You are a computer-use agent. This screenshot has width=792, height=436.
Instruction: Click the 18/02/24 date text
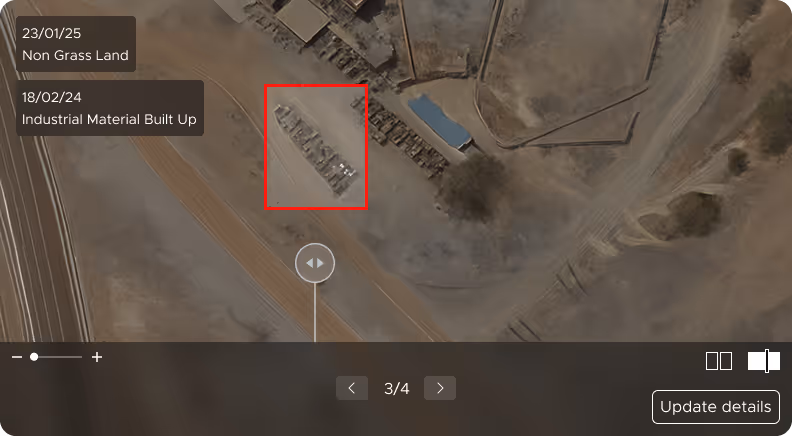click(x=52, y=97)
